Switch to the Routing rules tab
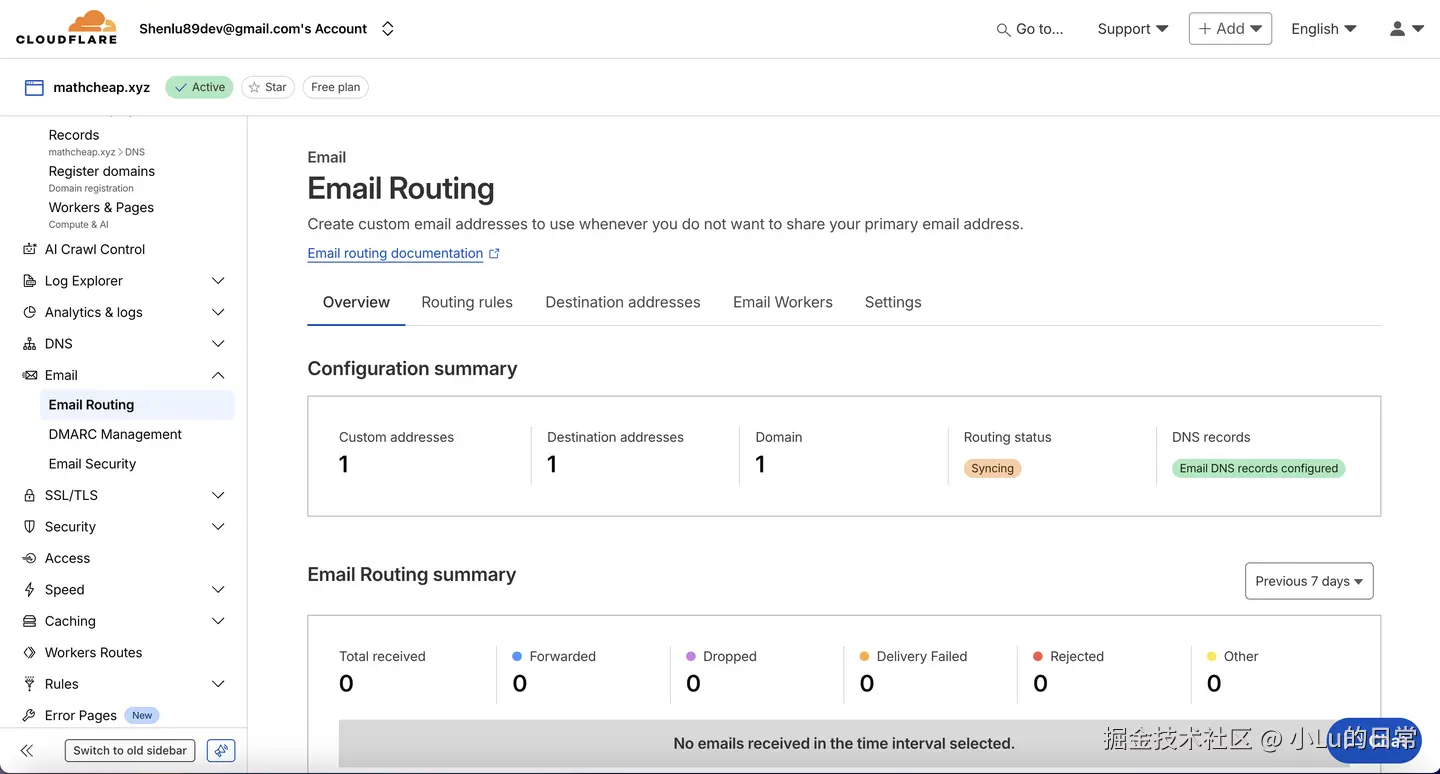 pyautogui.click(x=467, y=302)
